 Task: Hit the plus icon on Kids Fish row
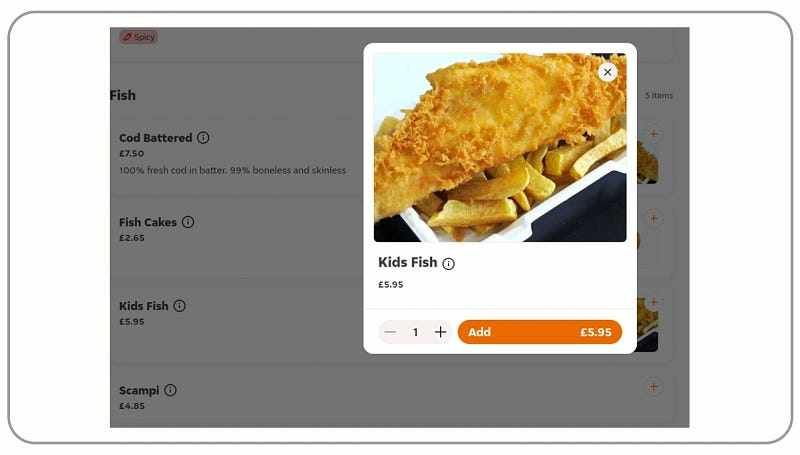[x=654, y=302]
